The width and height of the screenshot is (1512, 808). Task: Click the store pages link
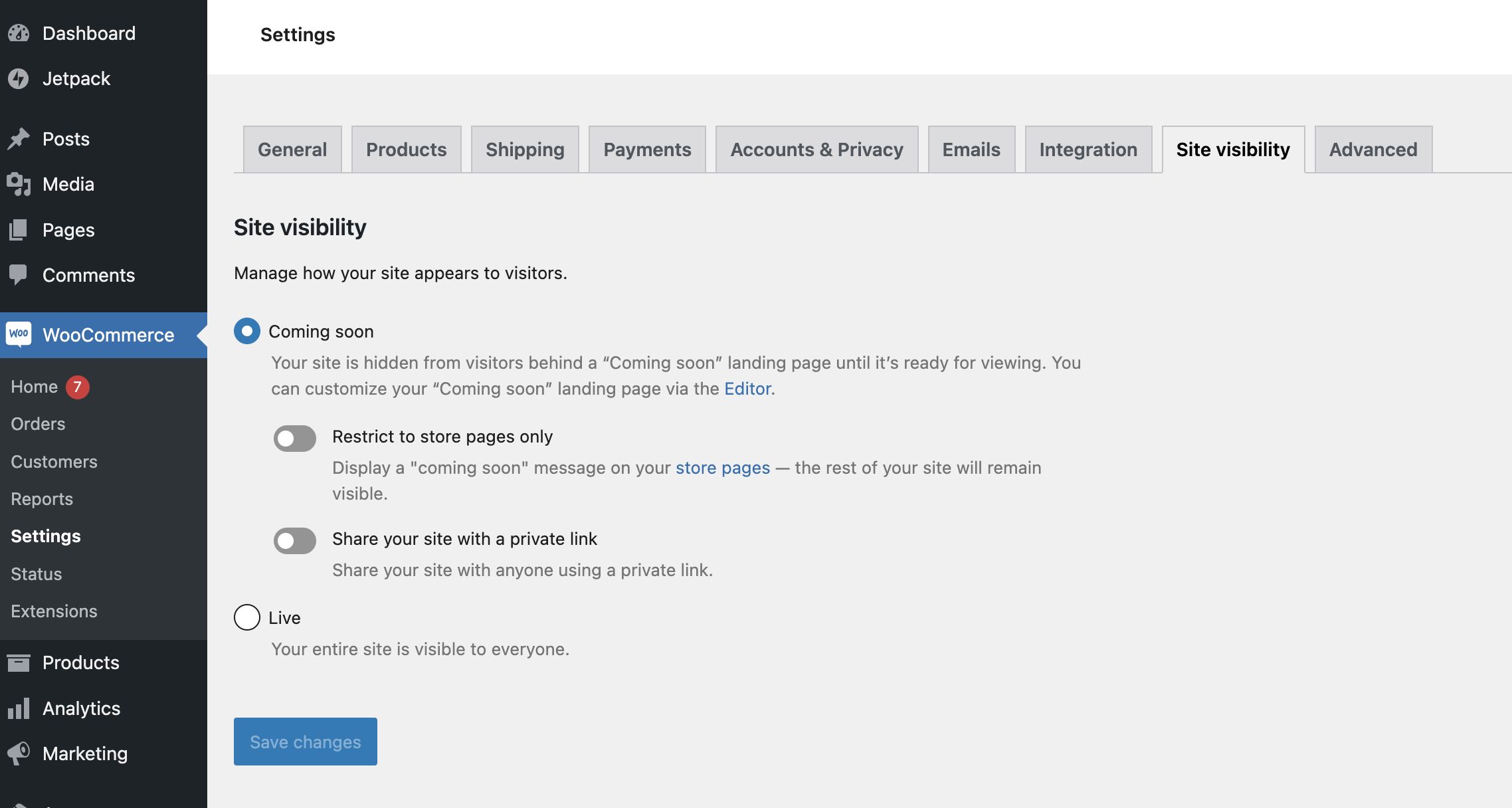click(x=722, y=467)
